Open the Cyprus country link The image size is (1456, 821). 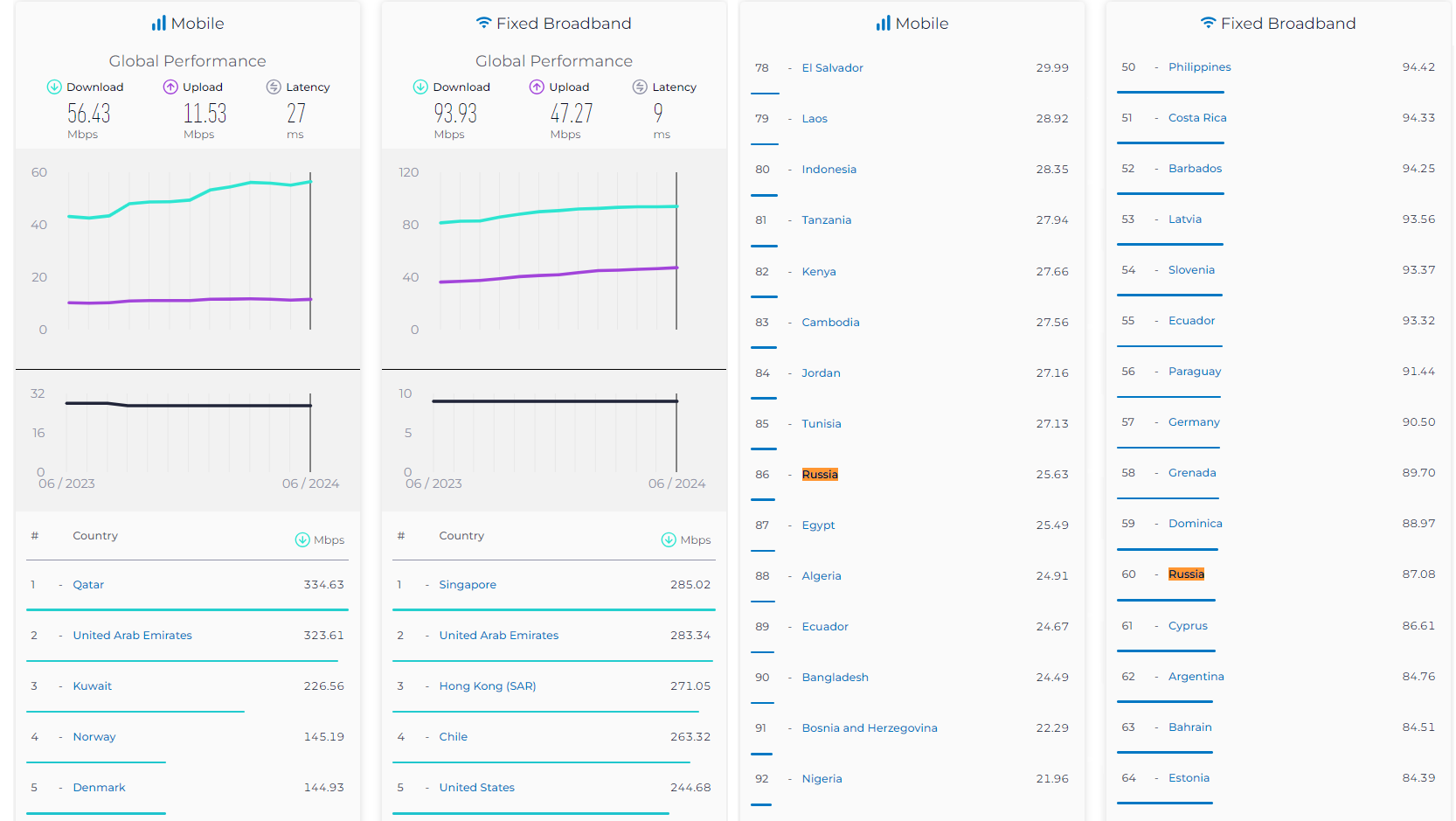[1188, 626]
